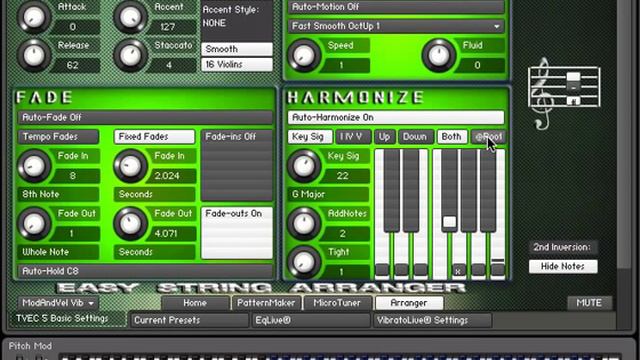
Task: Adjust the Fixed Fades Fade In knob
Action: [x=130, y=166]
